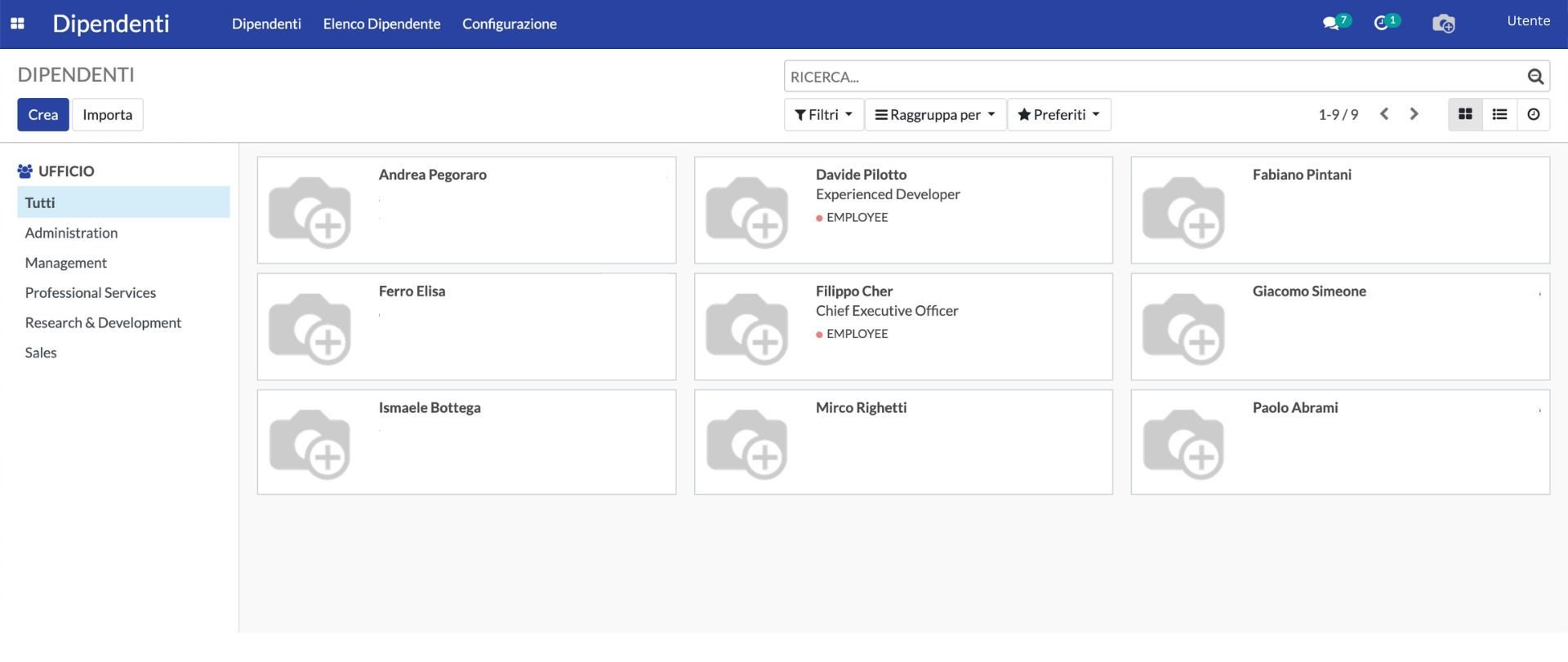Select Tutti in Ufficio filter
Screen dimensions: 1568x662
(x=123, y=202)
